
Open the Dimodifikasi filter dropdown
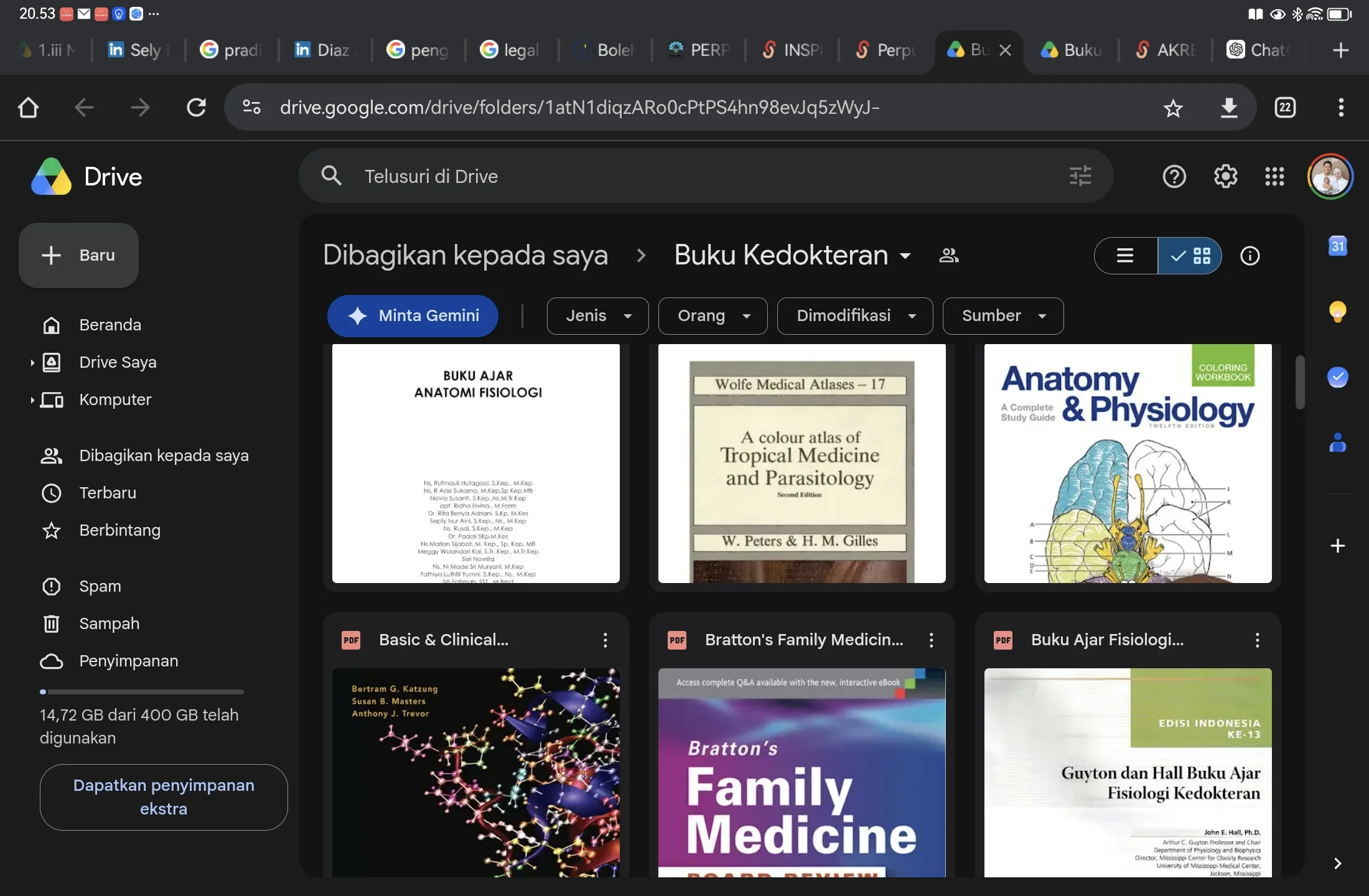855,316
